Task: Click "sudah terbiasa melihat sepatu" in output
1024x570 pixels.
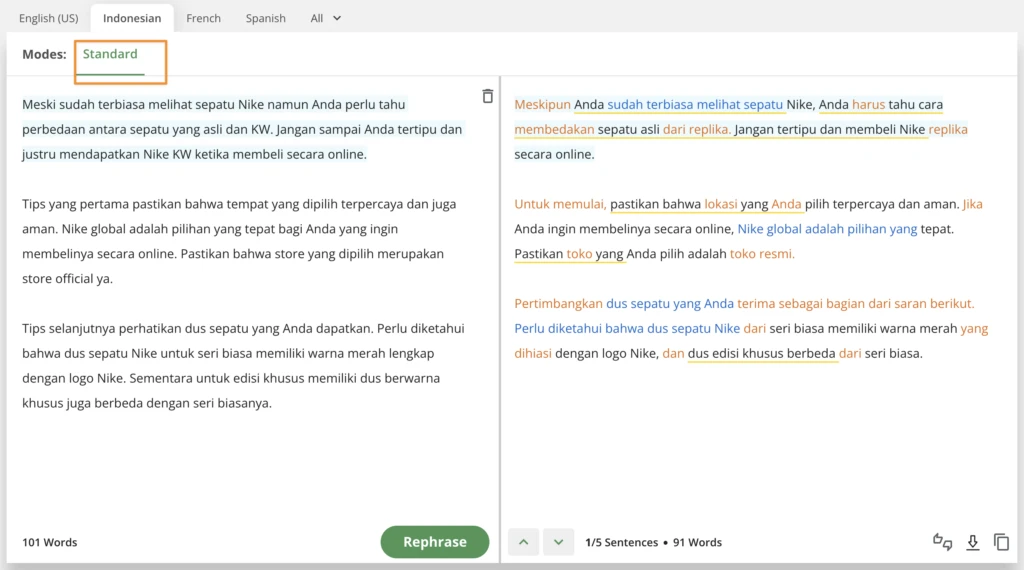Action: tap(695, 104)
